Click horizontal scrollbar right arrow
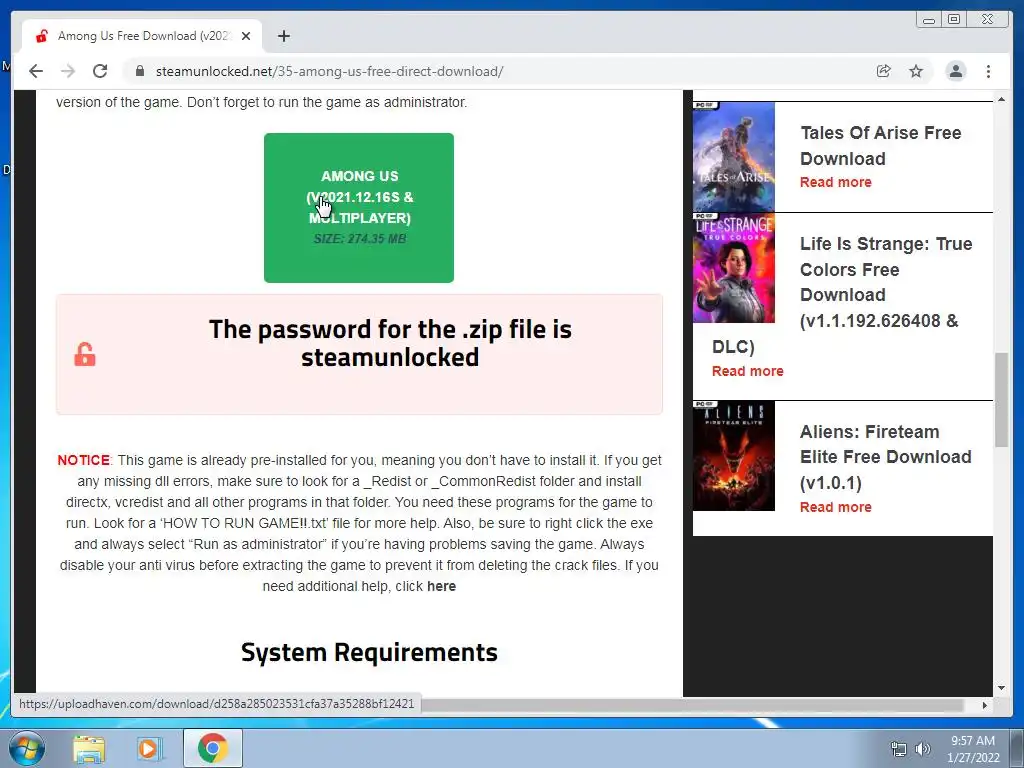1024x768 pixels. coord(985,705)
